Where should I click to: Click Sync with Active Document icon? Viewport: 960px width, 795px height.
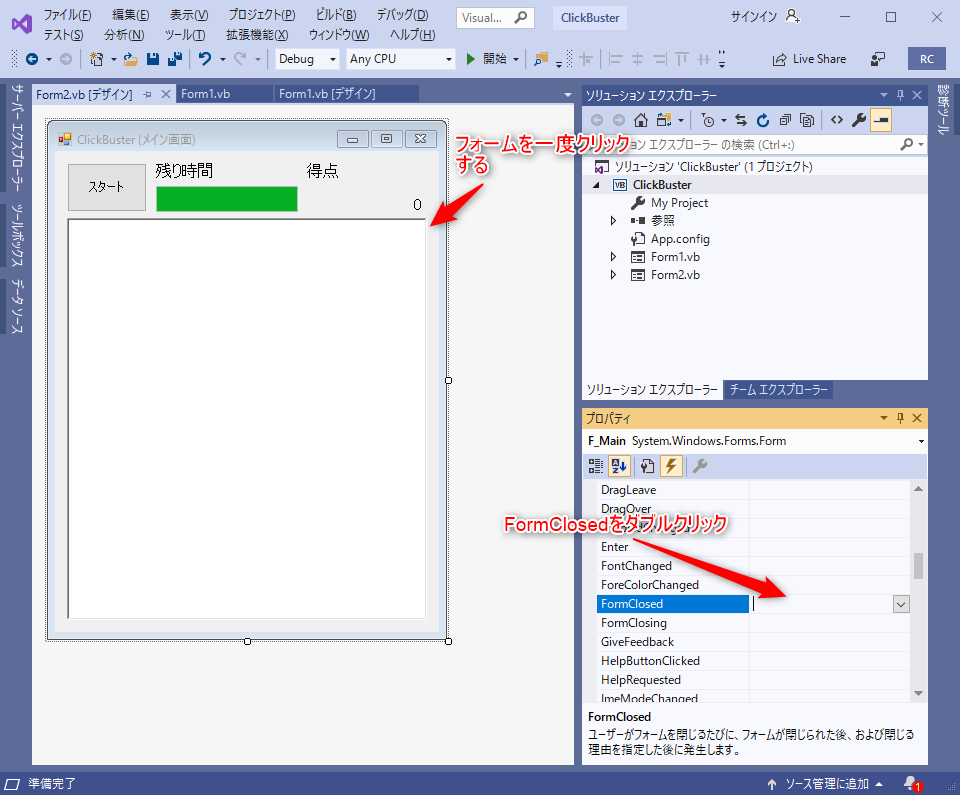point(741,120)
